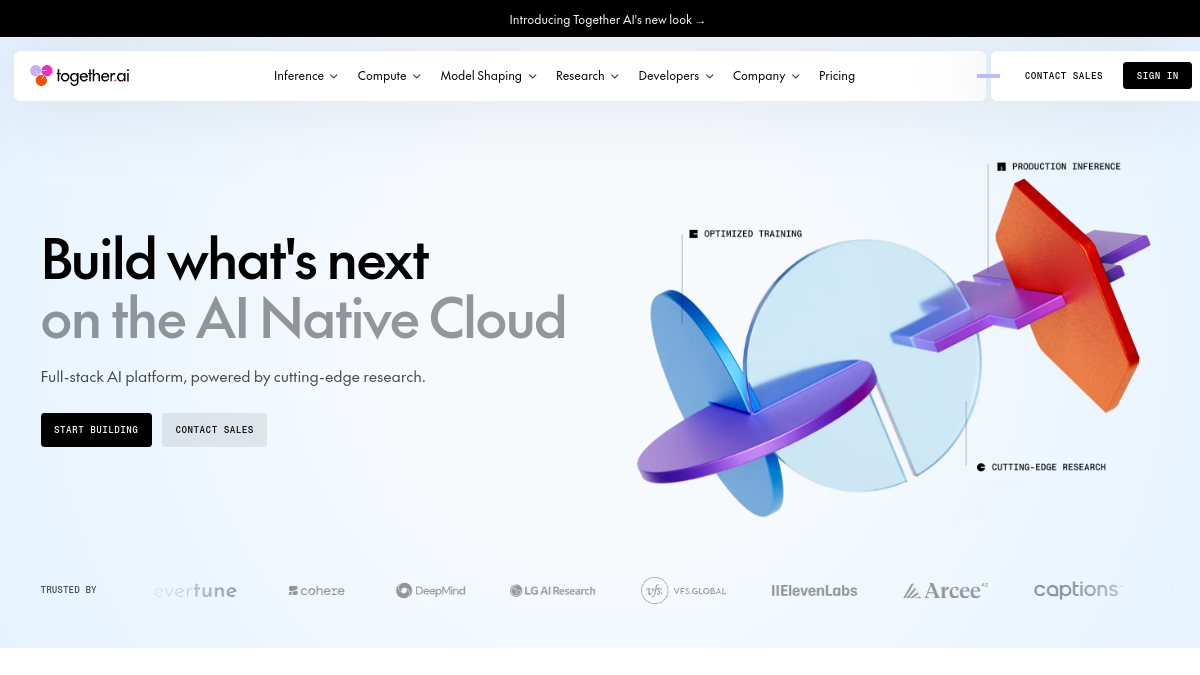Click the "on the AI Native Cloud" heading

(x=304, y=318)
